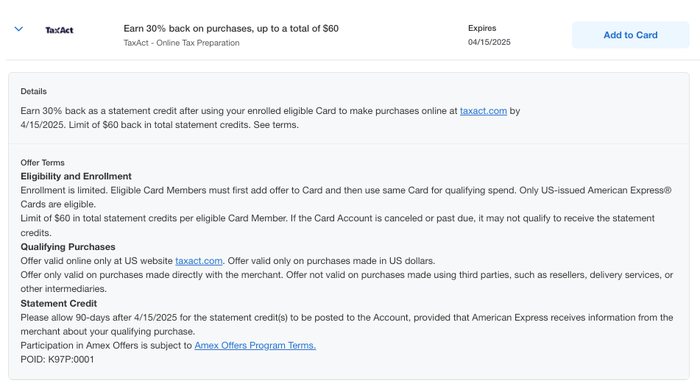Image resolution: width=700 pixels, height=389 pixels.
Task: Click the 'Enrollment is limited' sentence
Action: pyautogui.click(x=64, y=190)
